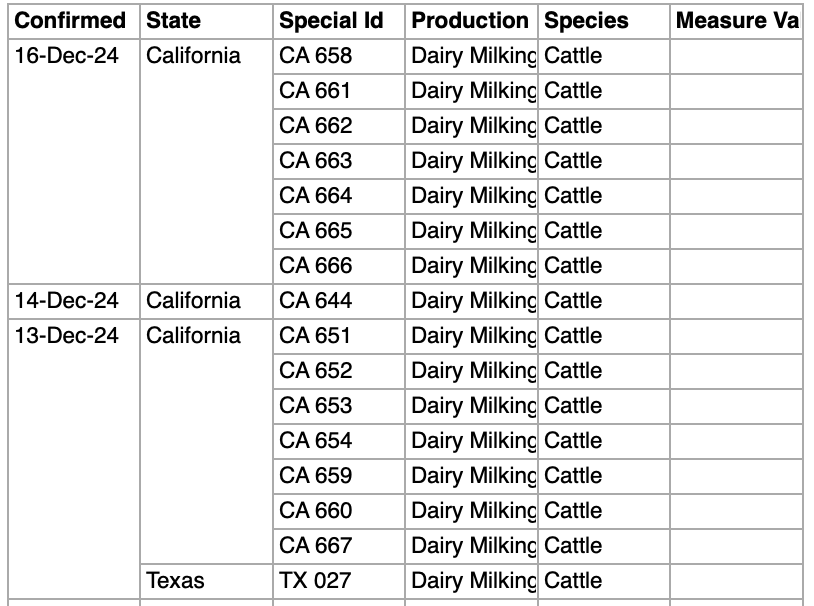Select the CA 651 cell
Screen dimensions: 814x606
tap(316, 336)
